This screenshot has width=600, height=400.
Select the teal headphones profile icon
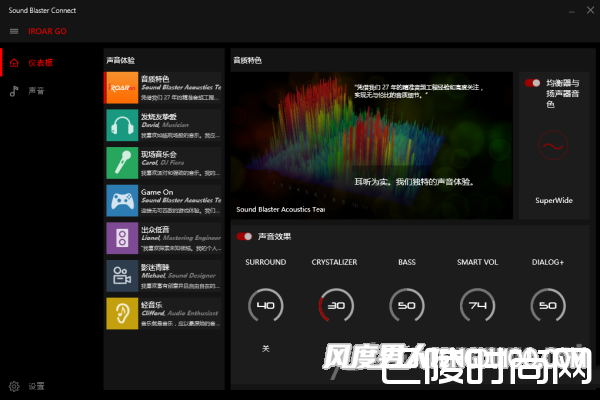pyautogui.click(x=122, y=125)
